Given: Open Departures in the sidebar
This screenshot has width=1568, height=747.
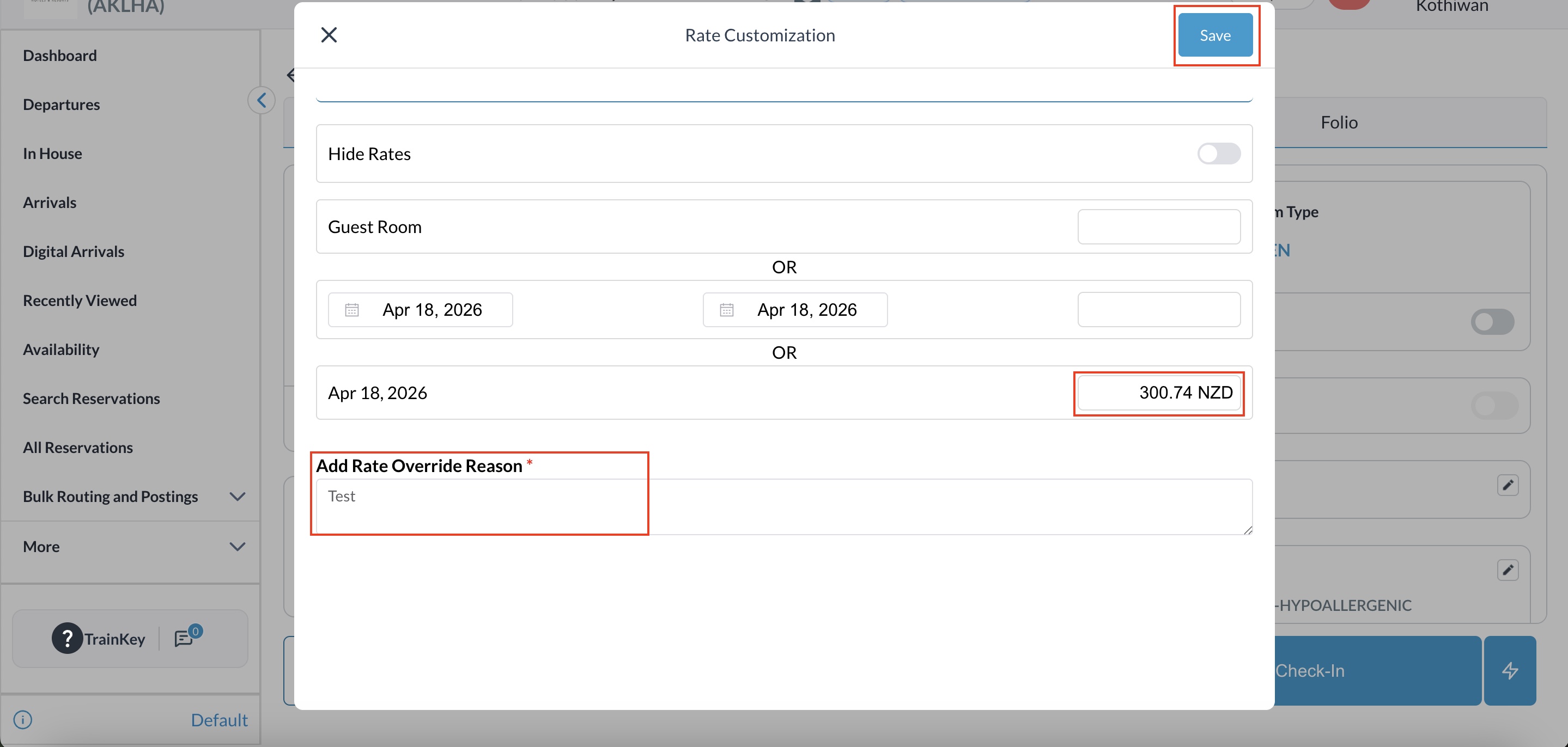Looking at the screenshot, I should pyautogui.click(x=62, y=105).
